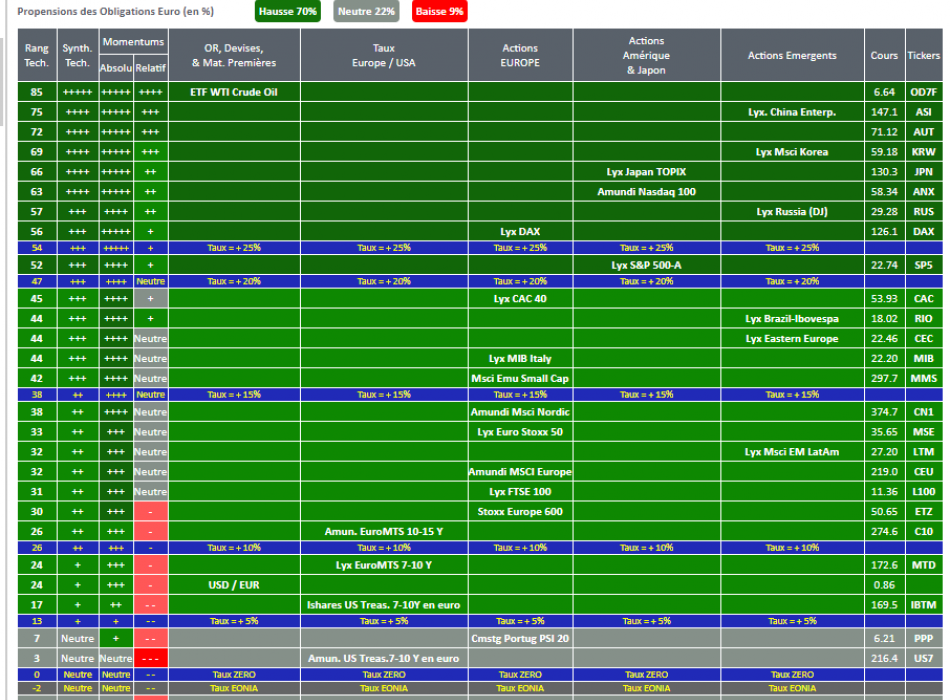Select the "Lyx S&P 500-A" cell
This screenshot has width=950, height=700.
[x=646, y=265]
